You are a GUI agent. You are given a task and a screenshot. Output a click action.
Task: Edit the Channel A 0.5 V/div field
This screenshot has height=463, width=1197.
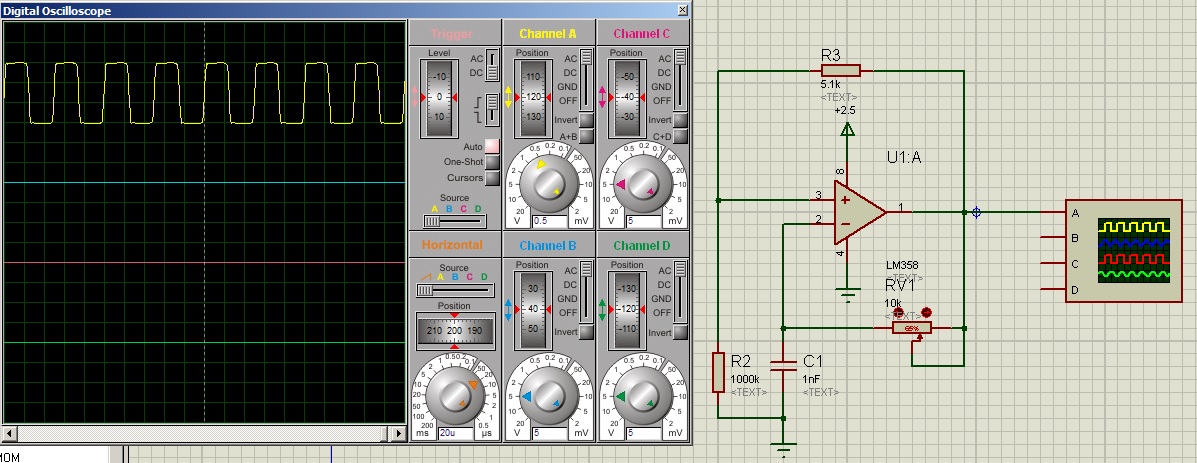pyautogui.click(x=550, y=221)
